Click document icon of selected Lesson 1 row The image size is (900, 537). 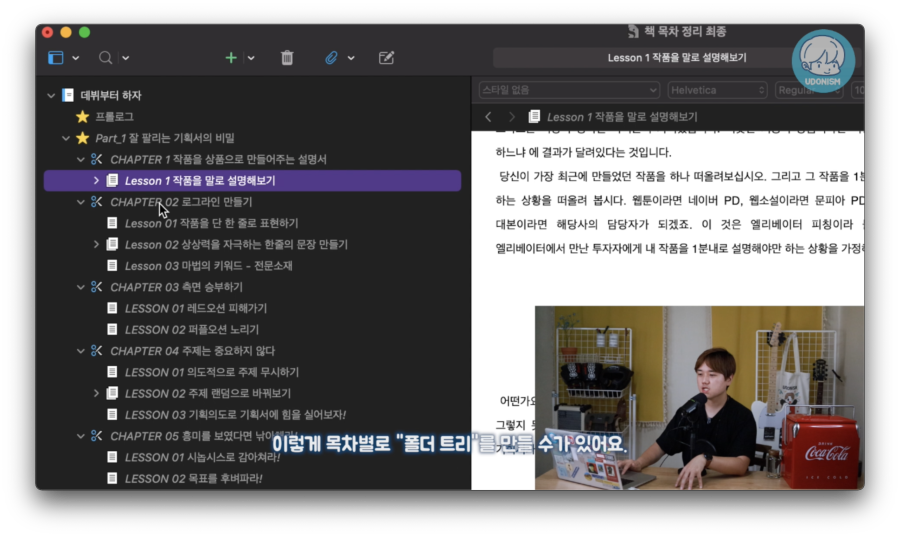112,181
